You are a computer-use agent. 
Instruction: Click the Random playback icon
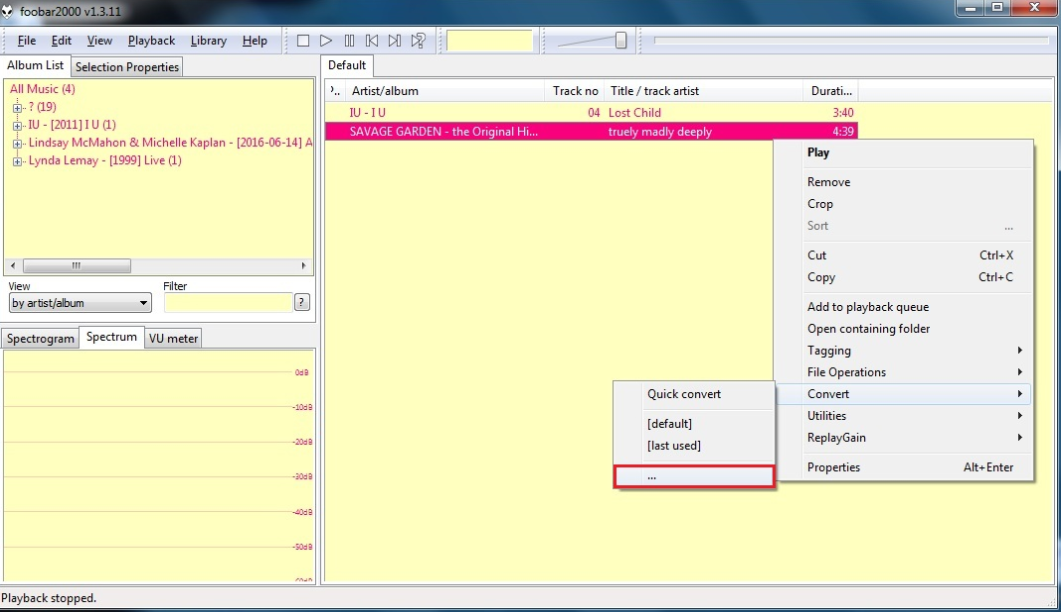click(419, 41)
